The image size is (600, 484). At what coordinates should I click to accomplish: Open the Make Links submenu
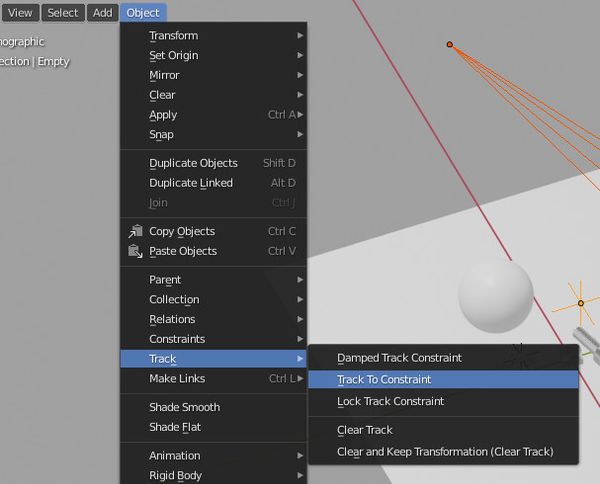point(214,379)
